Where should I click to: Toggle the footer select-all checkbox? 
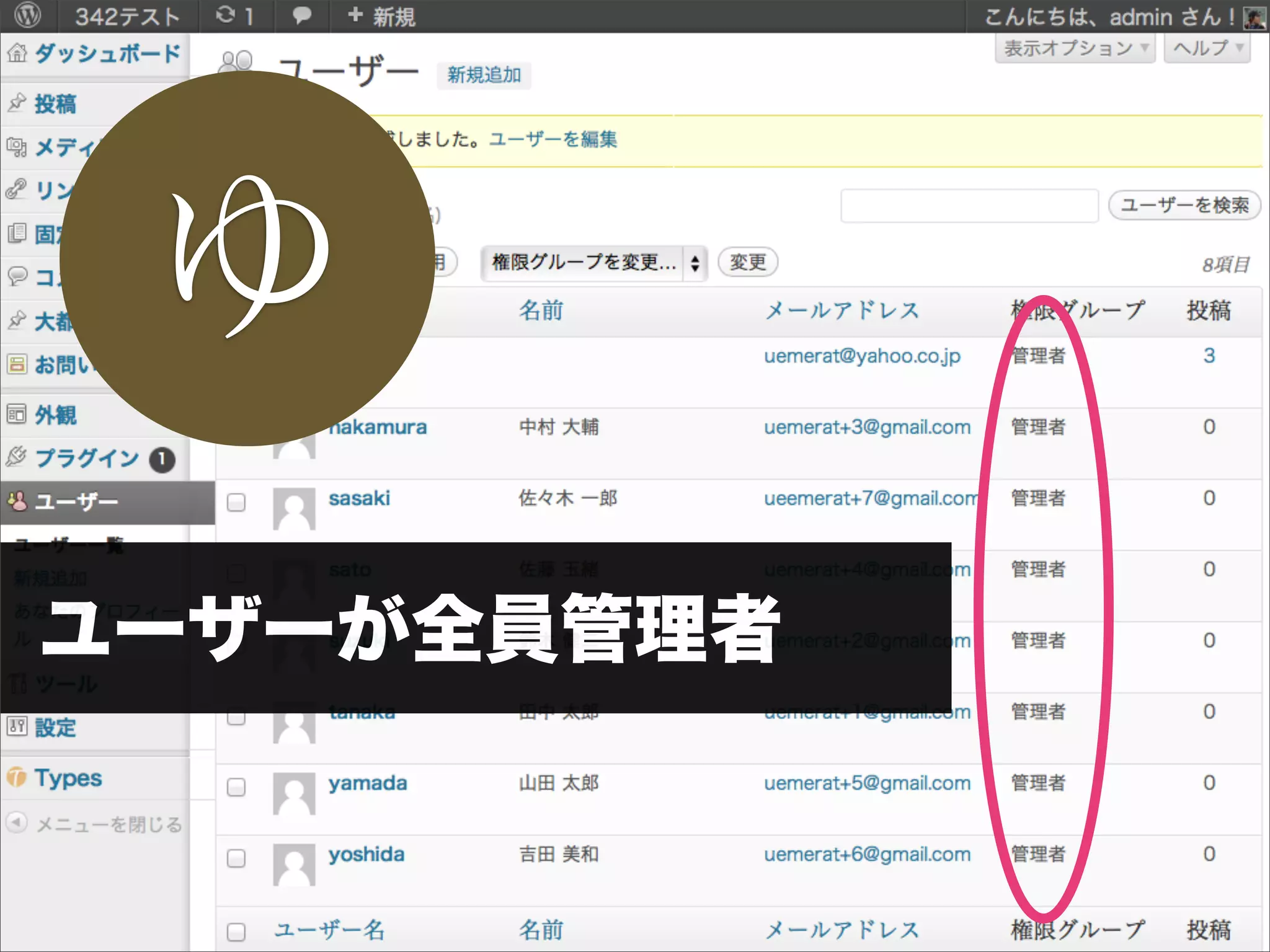tap(236, 932)
